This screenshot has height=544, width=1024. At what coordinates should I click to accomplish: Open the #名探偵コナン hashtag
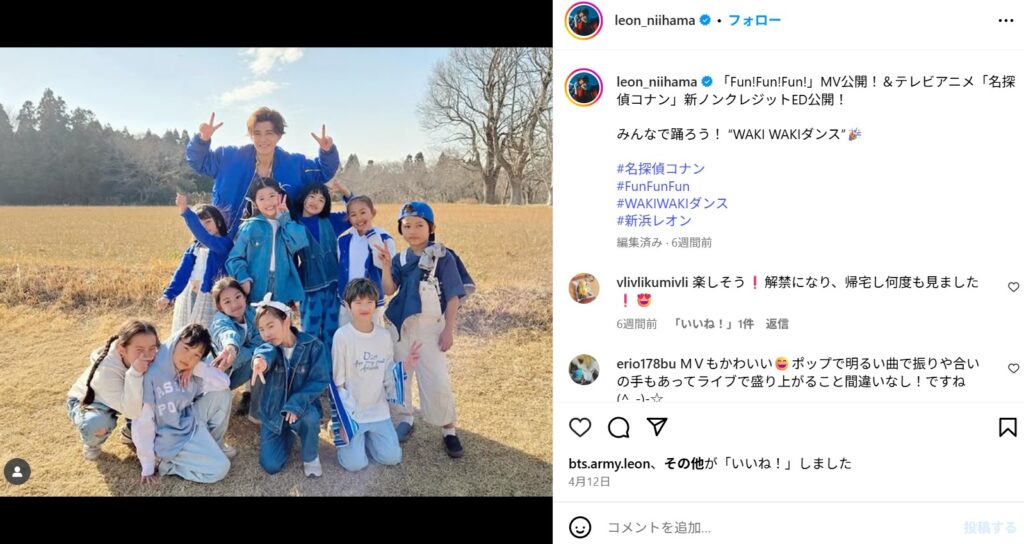[661, 168]
